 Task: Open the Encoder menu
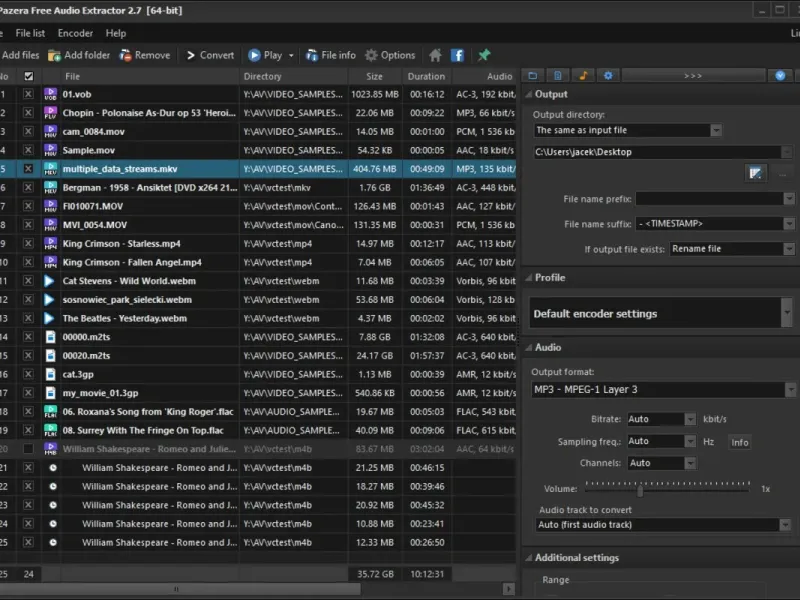pos(75,33)
